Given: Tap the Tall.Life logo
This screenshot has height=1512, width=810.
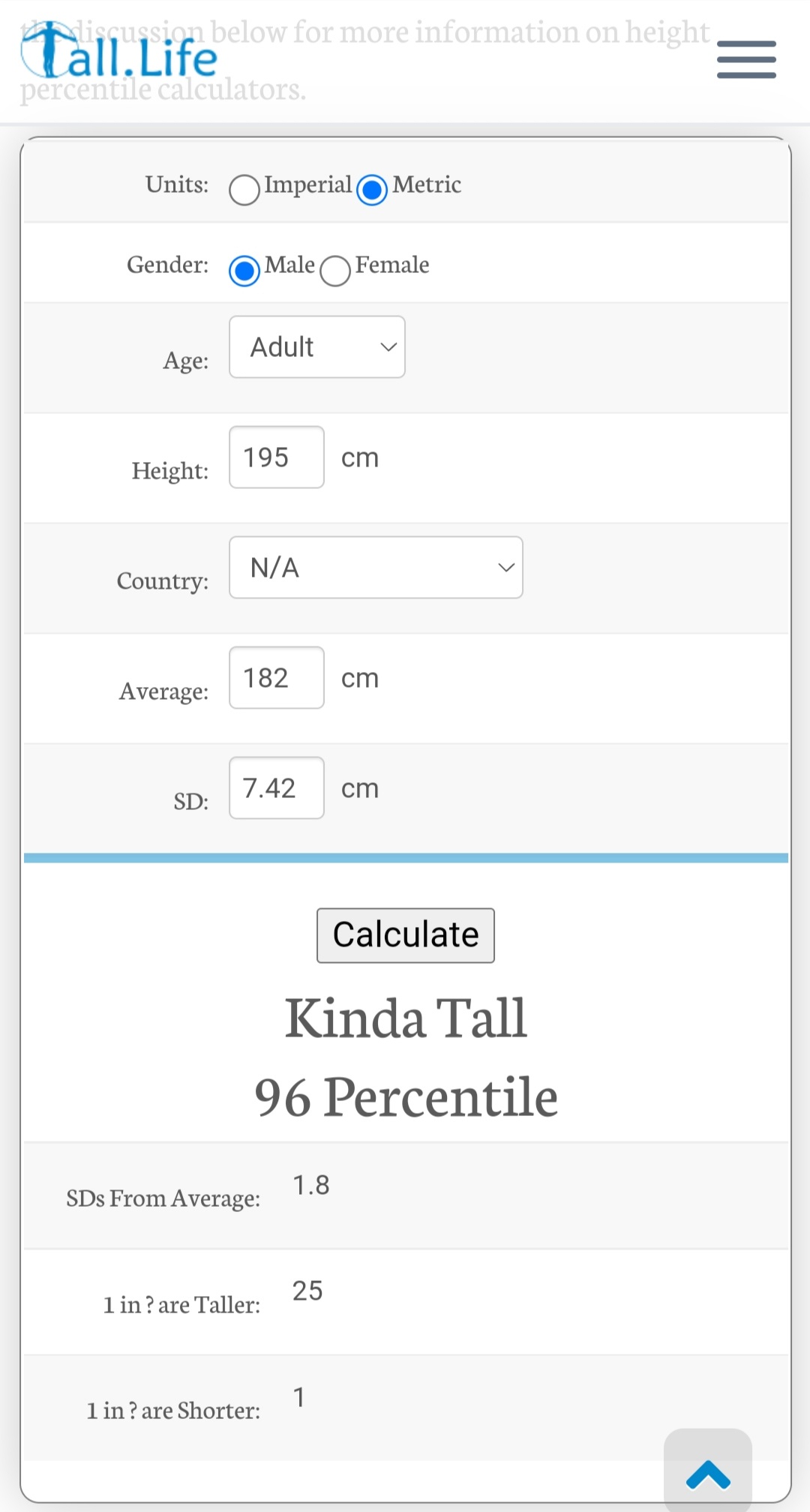Looking at the screenshot, I should 119,51.
